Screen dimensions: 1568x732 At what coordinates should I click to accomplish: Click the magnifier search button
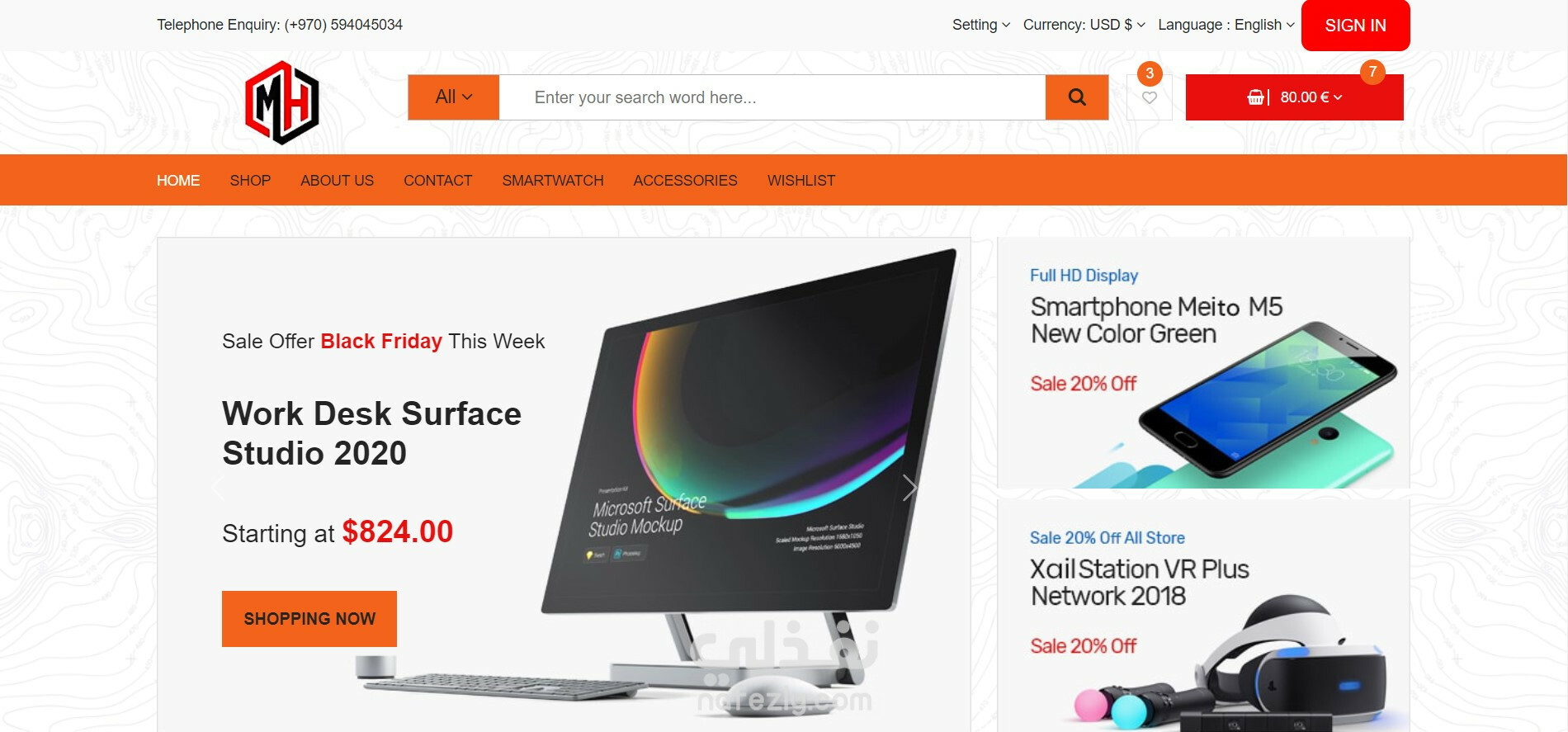(x=1076, y=97)
